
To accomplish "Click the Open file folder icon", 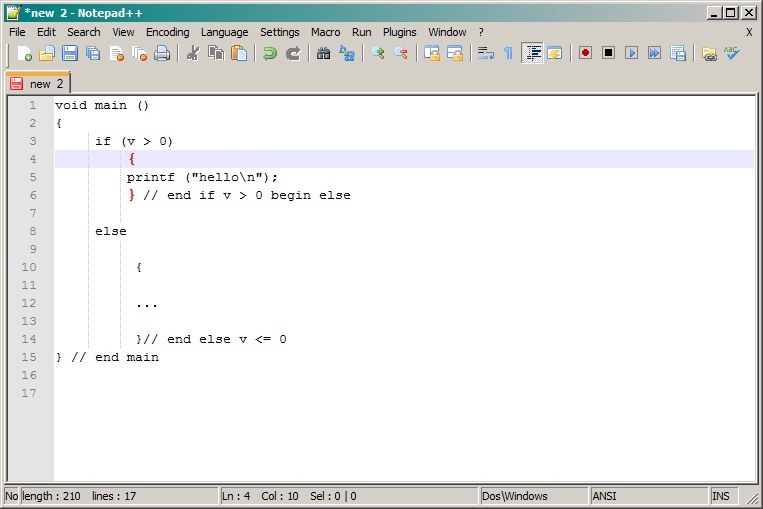I will (47, 53).
